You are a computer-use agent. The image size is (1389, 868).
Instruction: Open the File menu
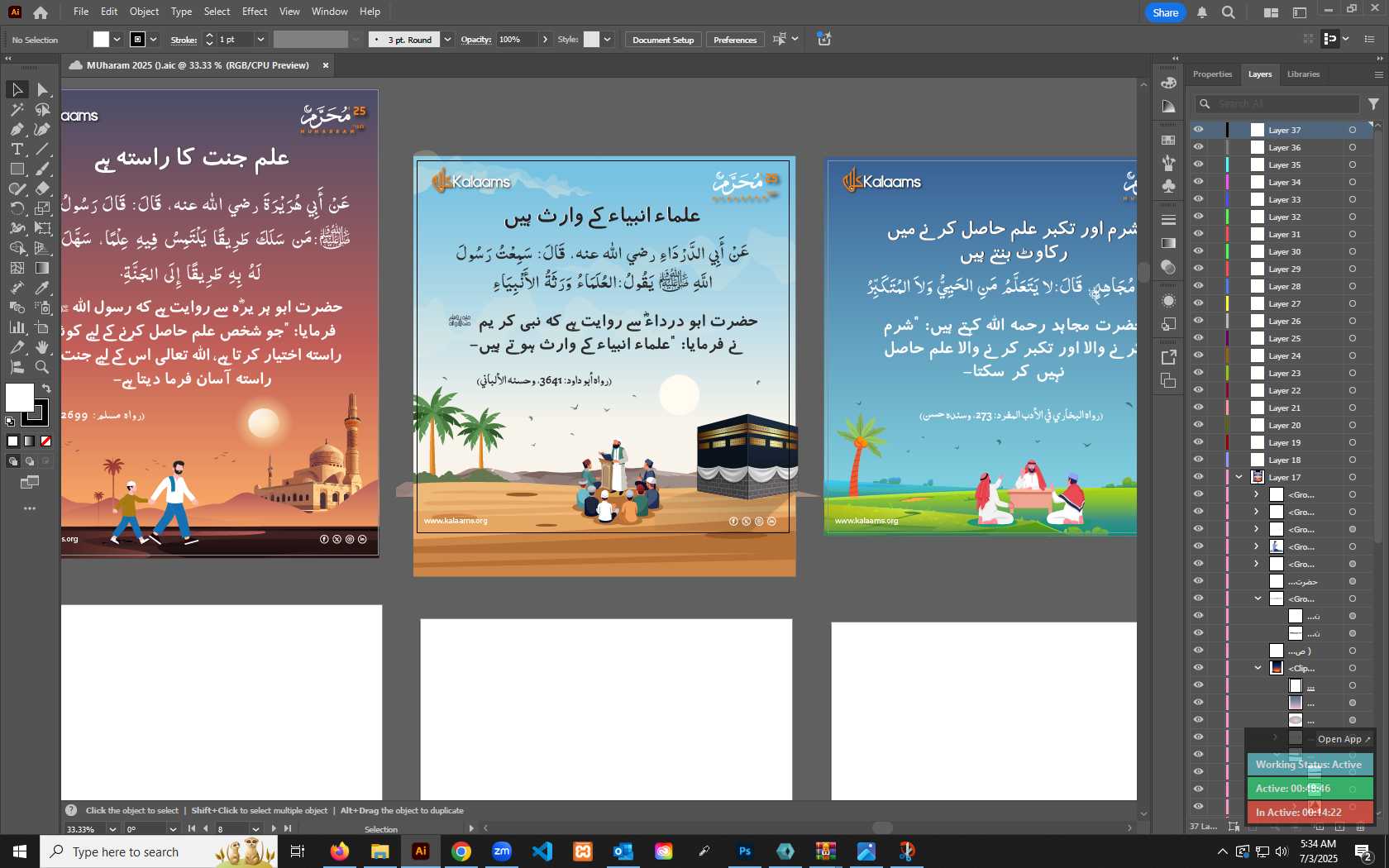coord(81,12)
